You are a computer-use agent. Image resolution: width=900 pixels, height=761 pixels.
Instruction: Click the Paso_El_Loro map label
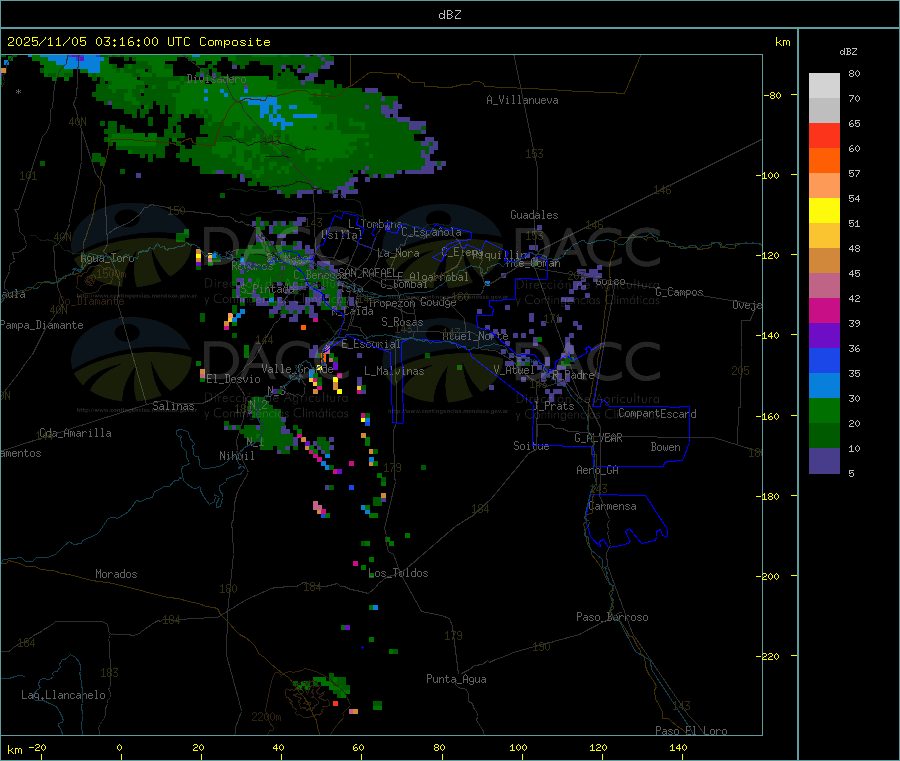pos(691,731)
